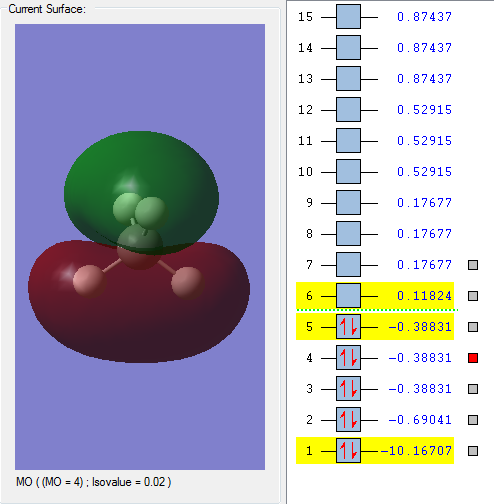
Task: Select the occupied orbital 3 electron box
Action: pyautogui.click(x=348, y=389)
